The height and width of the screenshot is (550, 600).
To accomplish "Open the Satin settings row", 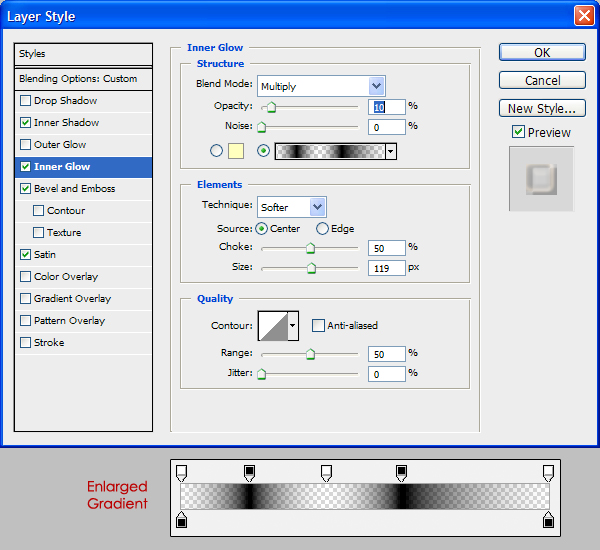I will point(83,255).
